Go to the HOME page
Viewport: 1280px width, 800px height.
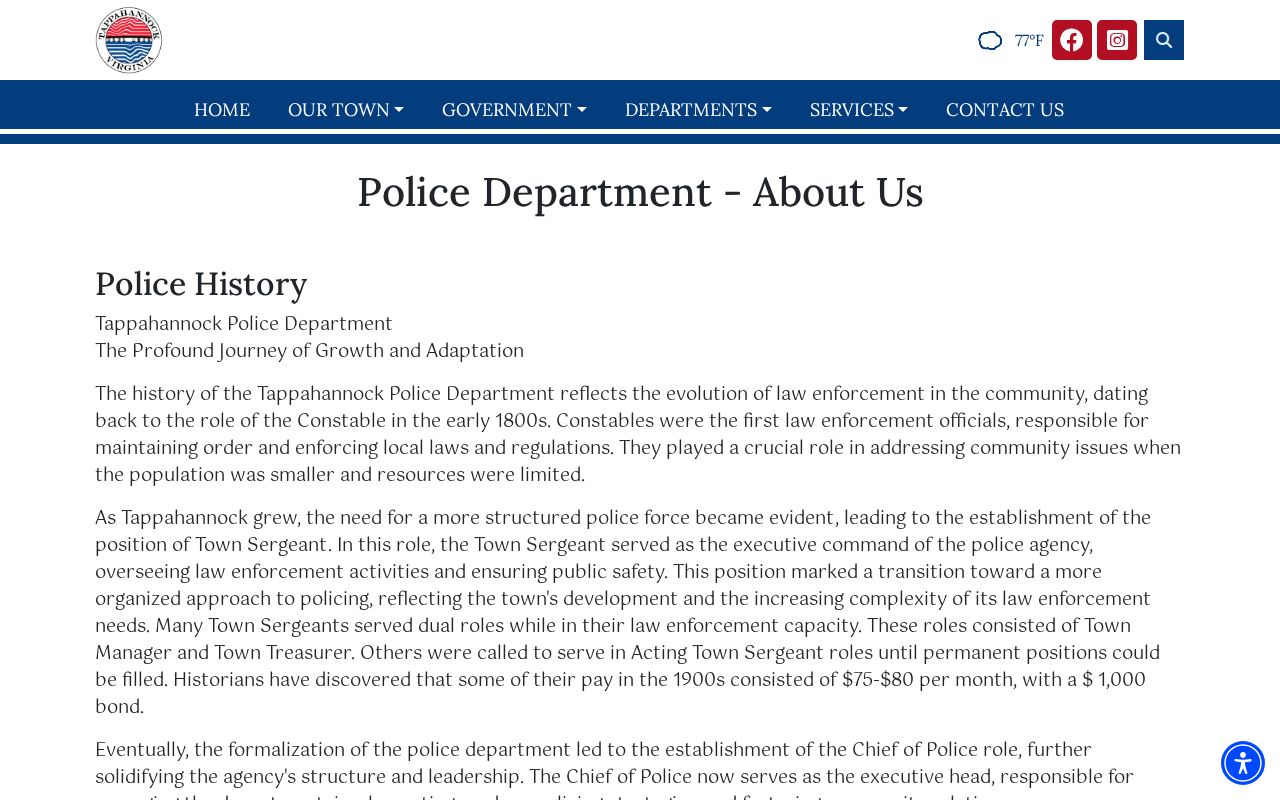222,110
